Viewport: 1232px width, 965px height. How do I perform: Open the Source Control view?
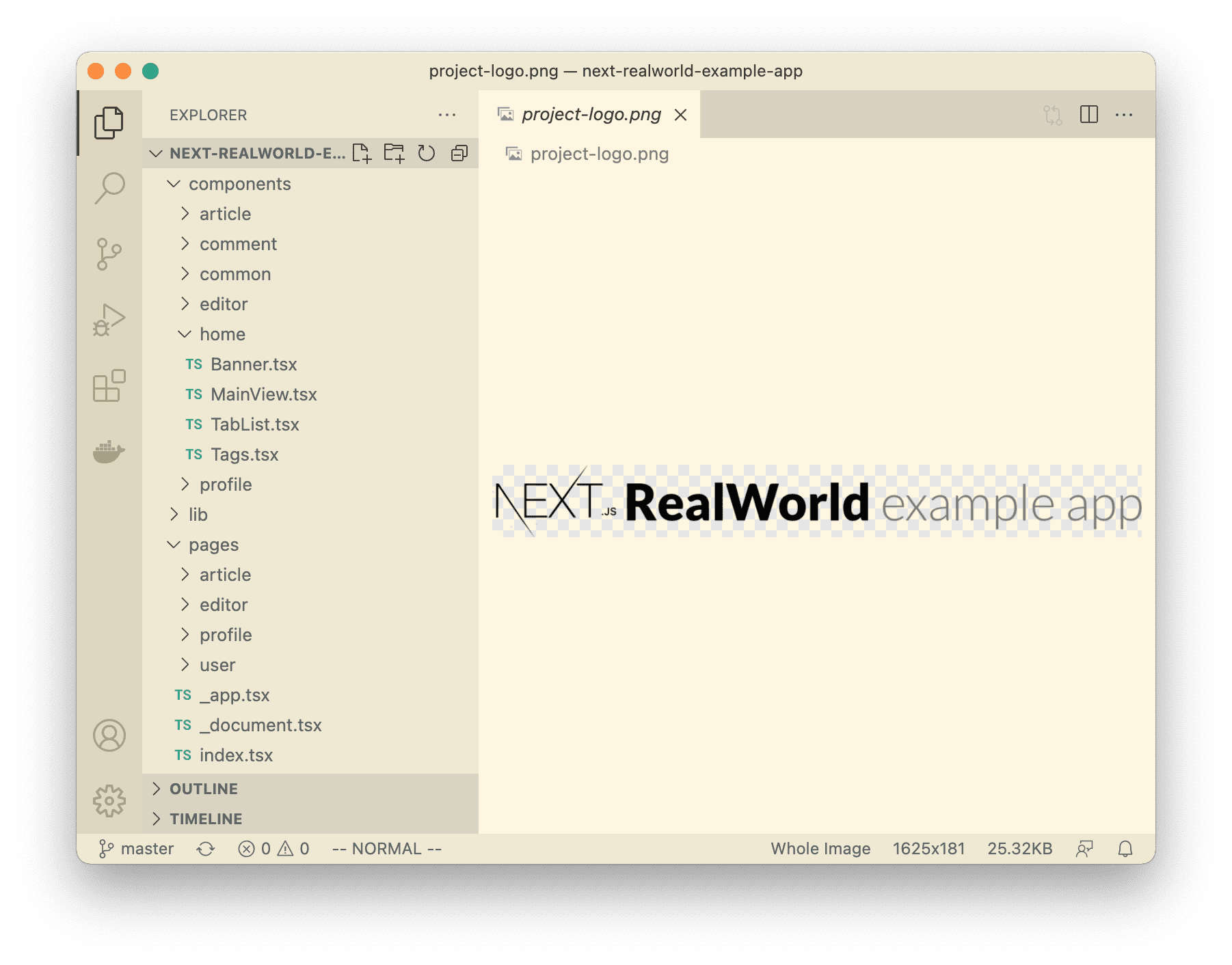pos(109,254)
